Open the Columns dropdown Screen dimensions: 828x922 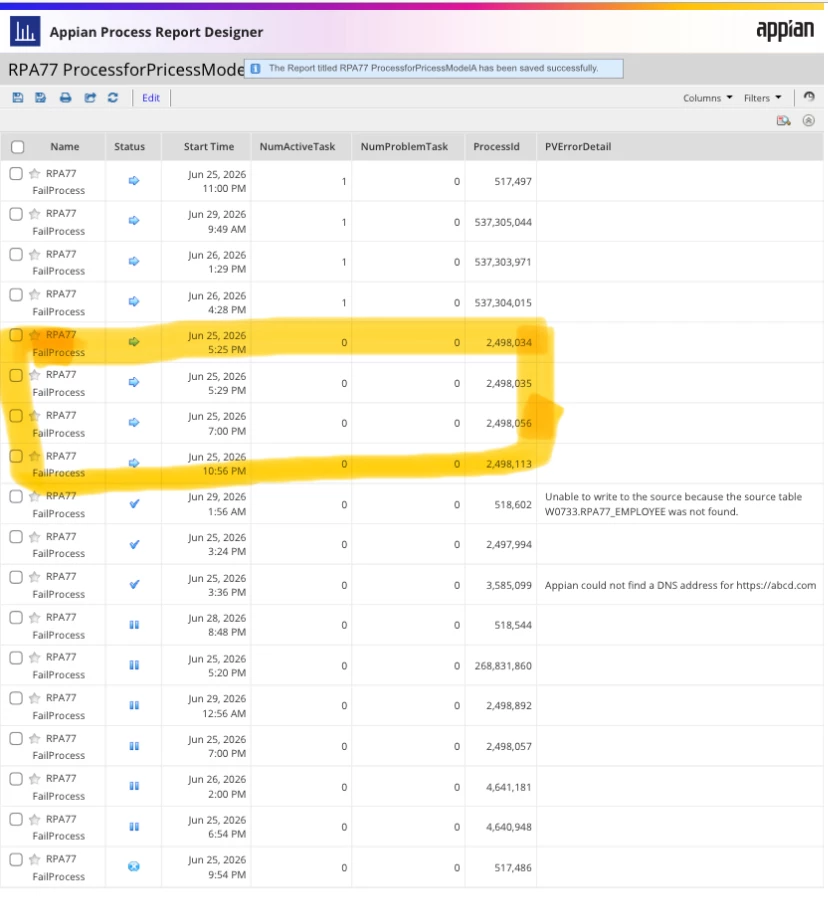pos(707,98)
